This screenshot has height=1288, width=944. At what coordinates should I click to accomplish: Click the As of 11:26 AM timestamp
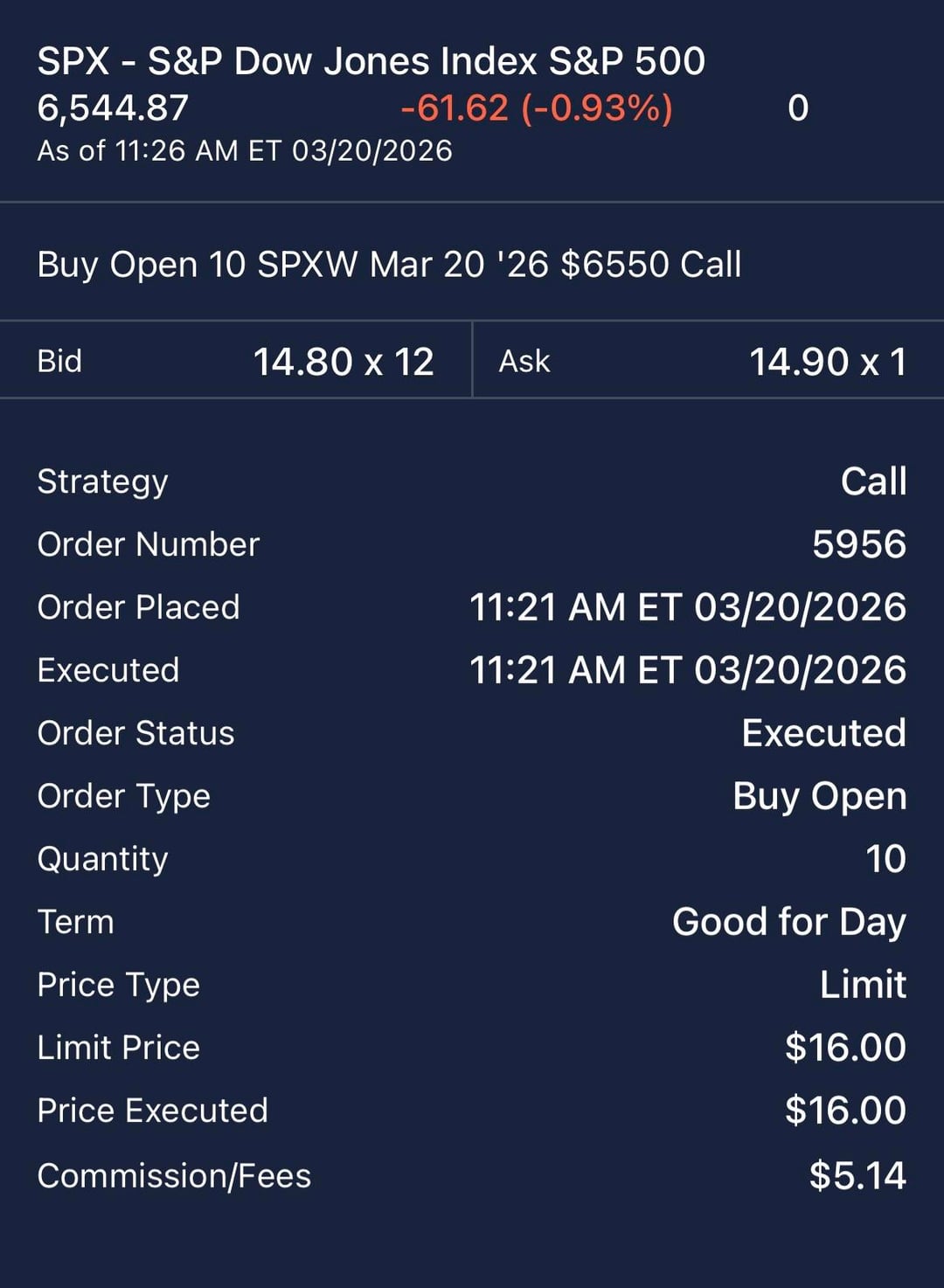point(245,151)
